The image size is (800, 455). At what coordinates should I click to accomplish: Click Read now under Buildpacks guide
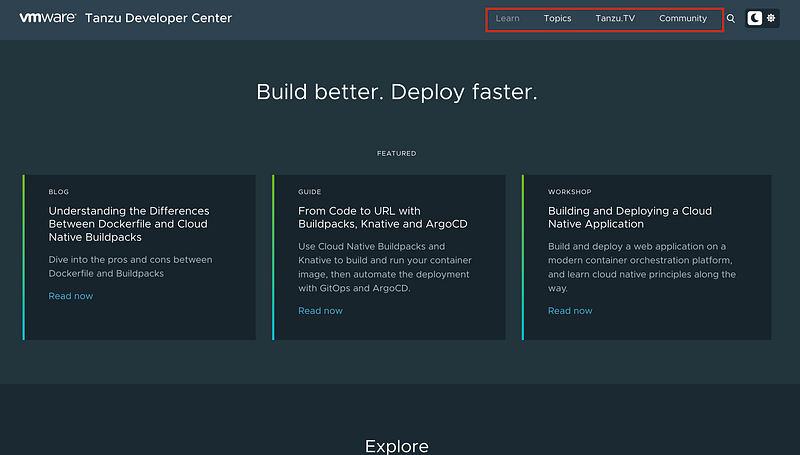(x=320, y=311)
